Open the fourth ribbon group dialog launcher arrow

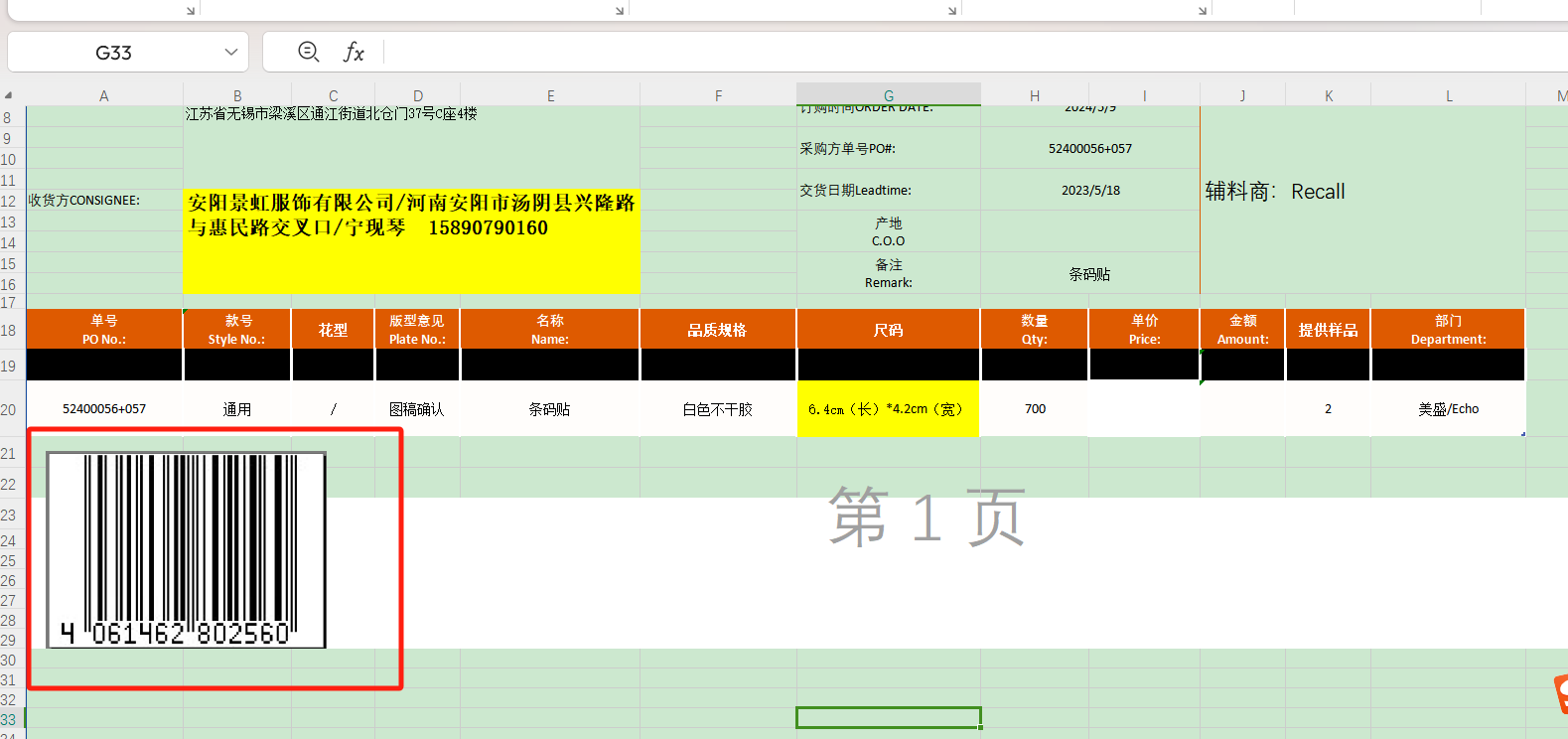click(x=1203, y=11)
